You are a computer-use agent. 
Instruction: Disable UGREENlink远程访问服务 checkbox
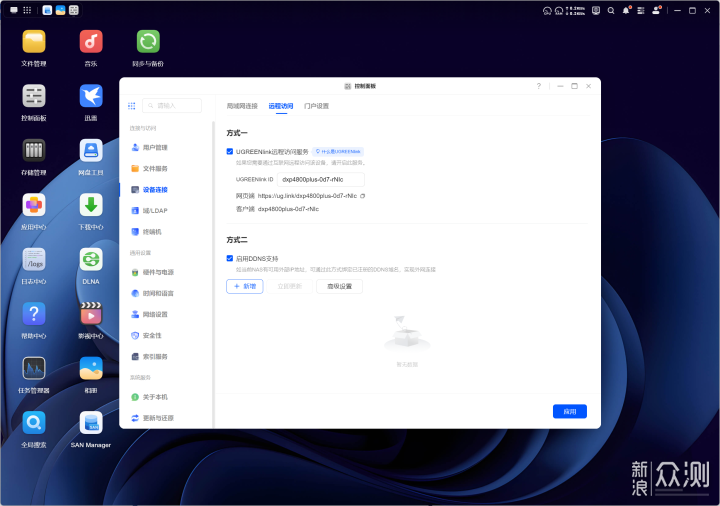230,152
